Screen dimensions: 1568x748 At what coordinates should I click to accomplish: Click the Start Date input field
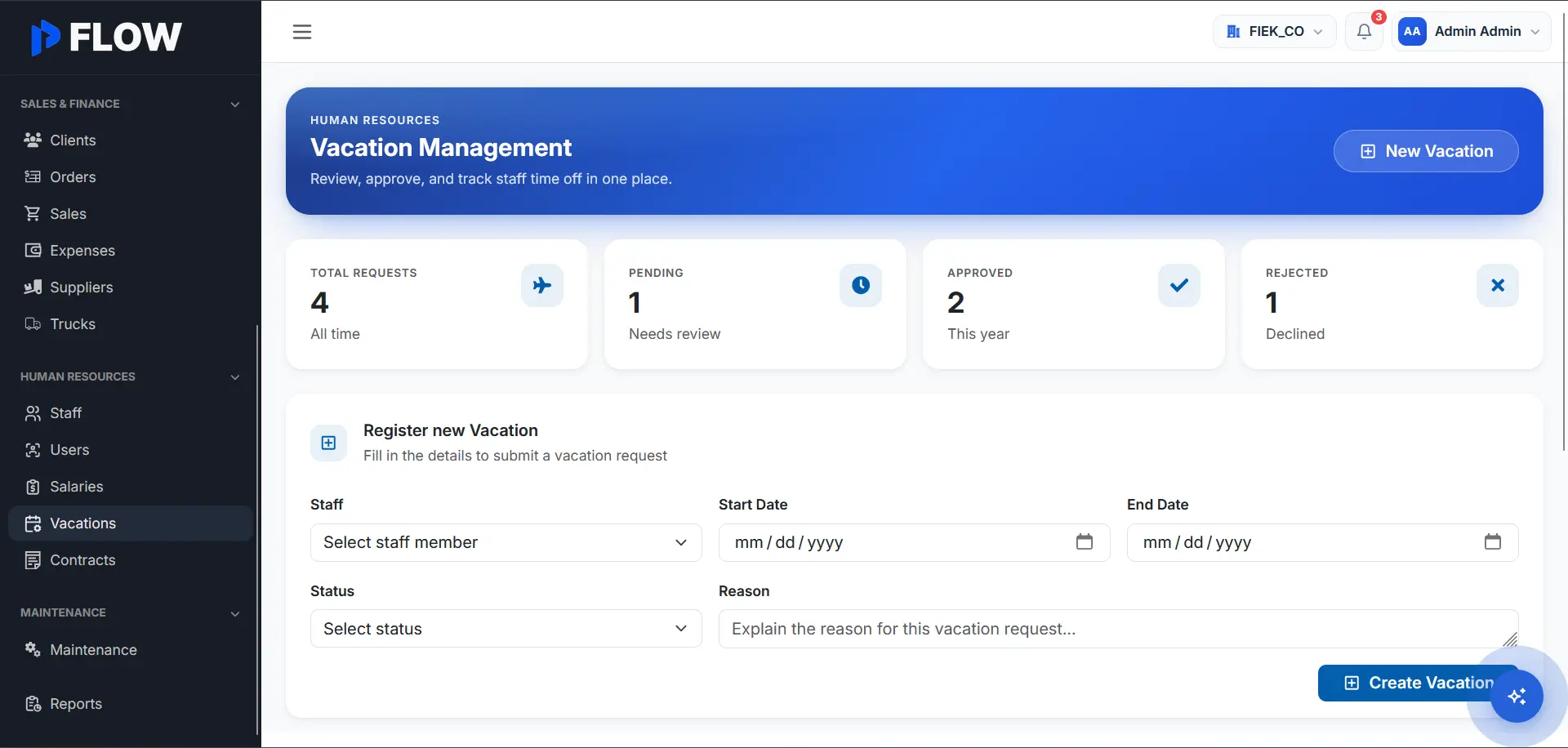tap(914, 542)
